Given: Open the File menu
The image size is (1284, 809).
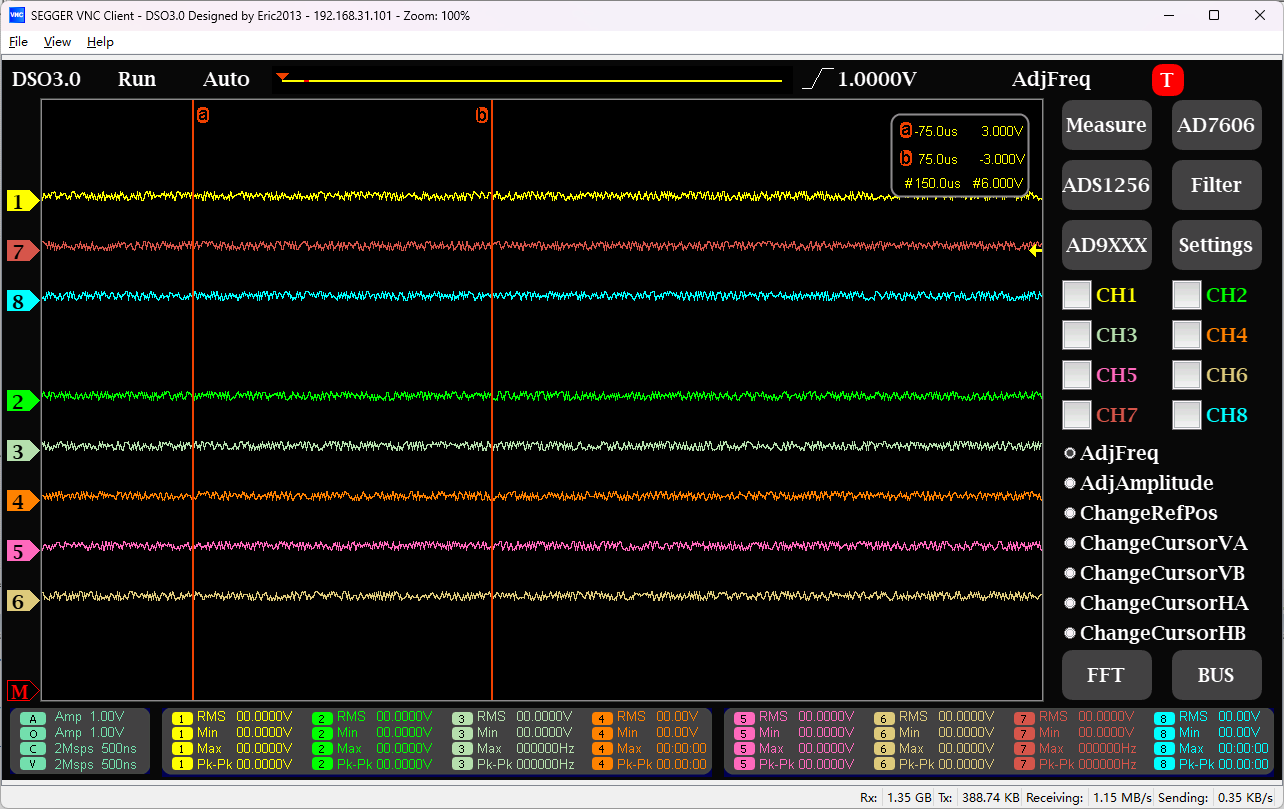Looking at the screenshot, I should (18, 42).
